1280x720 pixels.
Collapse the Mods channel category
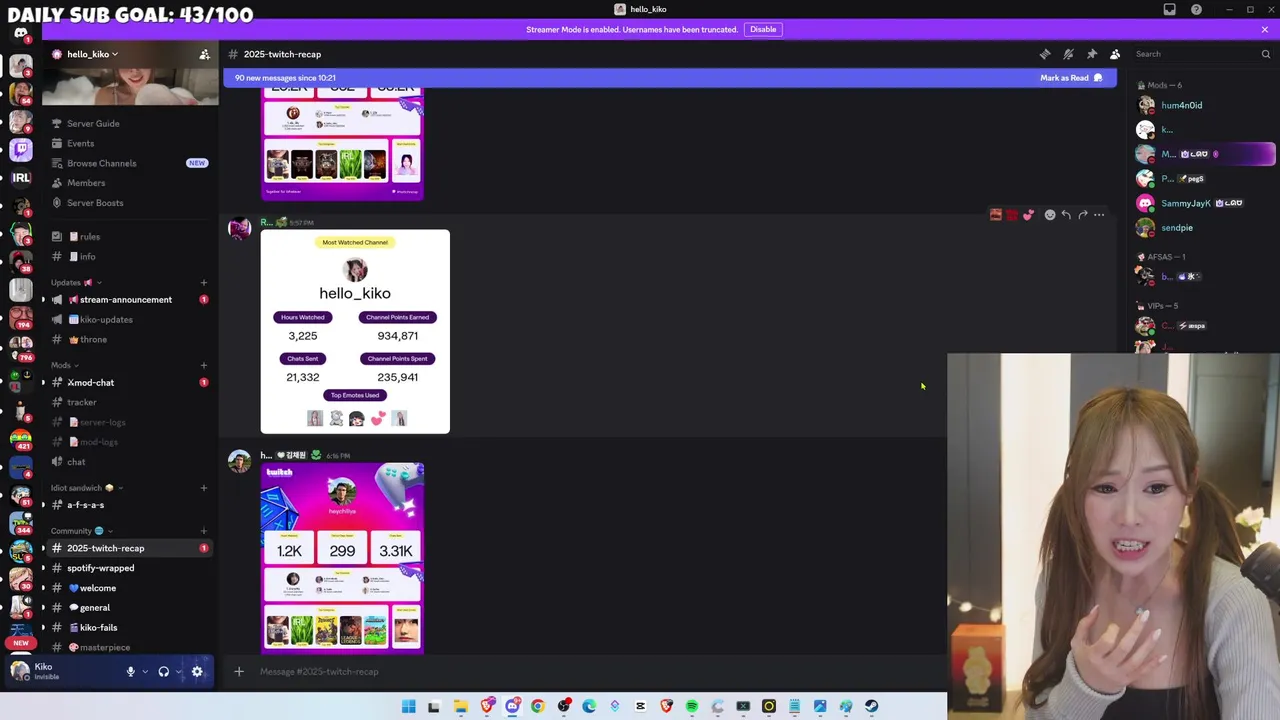(65, 365)
